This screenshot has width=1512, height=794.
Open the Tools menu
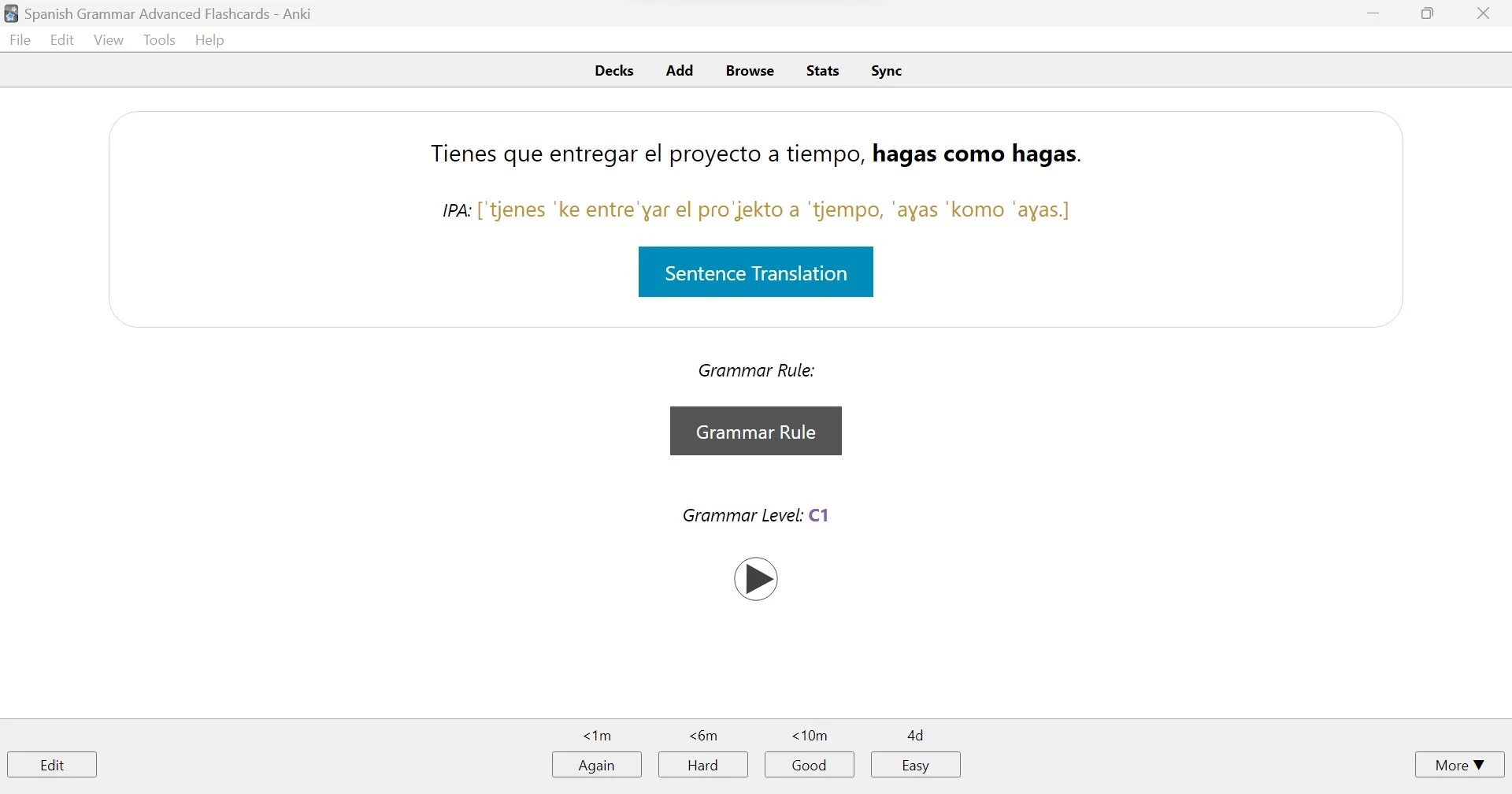tap(159, 39)
